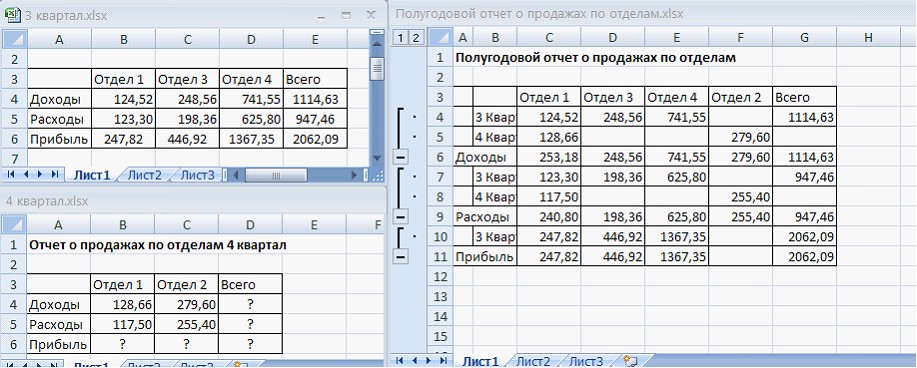Go to last sheet in Полугодовой отчет workbook
The image size is (917, 368).
(x=443, y=360)
